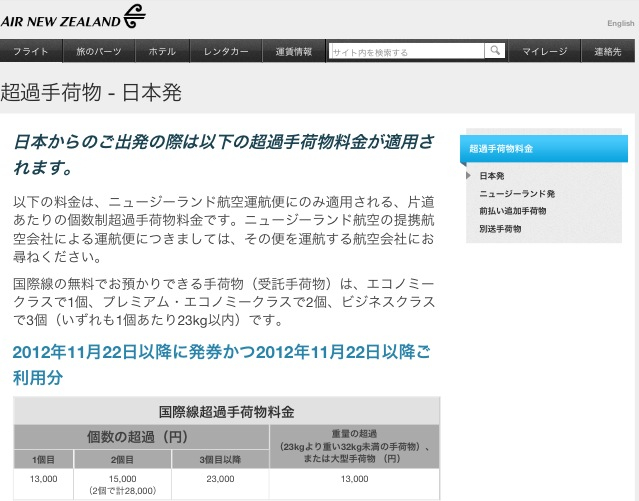Open the 前払い追加手荷物 sidebar link
Viewport: 639px width, 501px height.
(513, 211)
